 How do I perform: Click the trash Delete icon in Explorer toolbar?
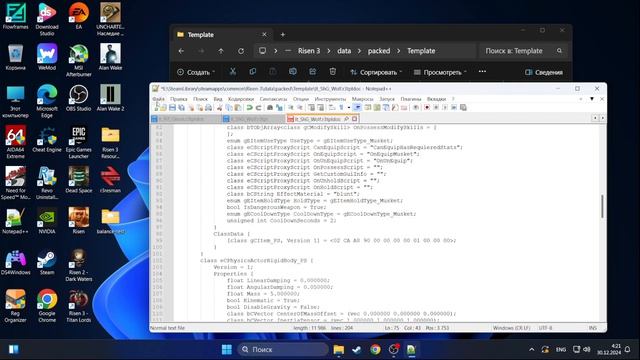click(333, 72)
